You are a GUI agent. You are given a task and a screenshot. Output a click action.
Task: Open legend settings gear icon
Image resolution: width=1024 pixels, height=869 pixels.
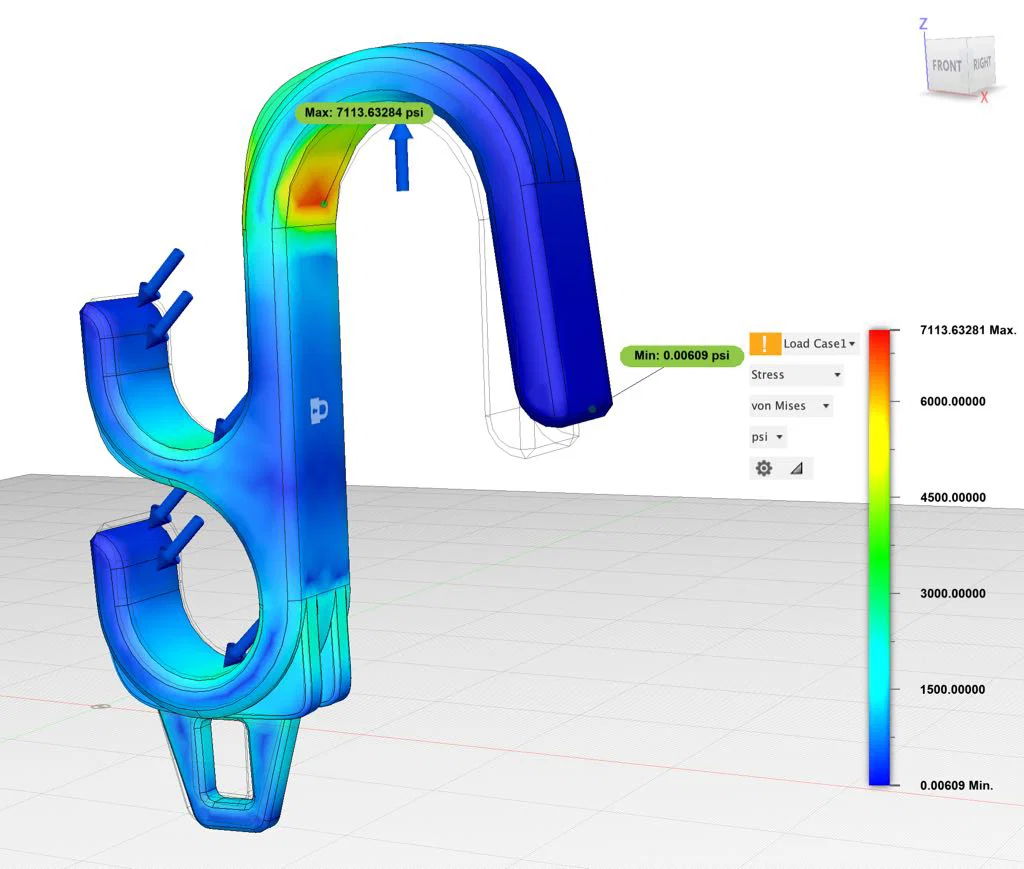[x=763, y=468]
